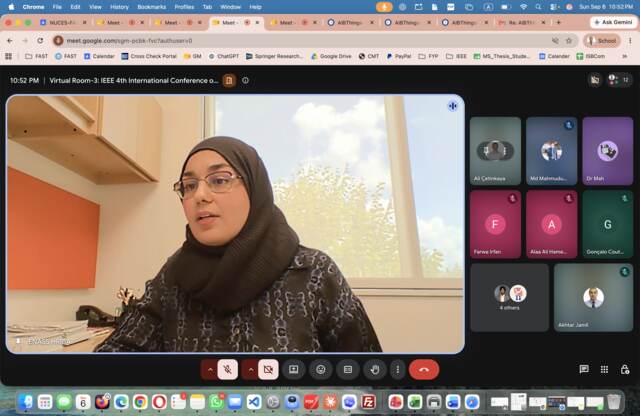Start presenting your screen
This screenshot has width=640, height=416.
[x=293, y=369]
